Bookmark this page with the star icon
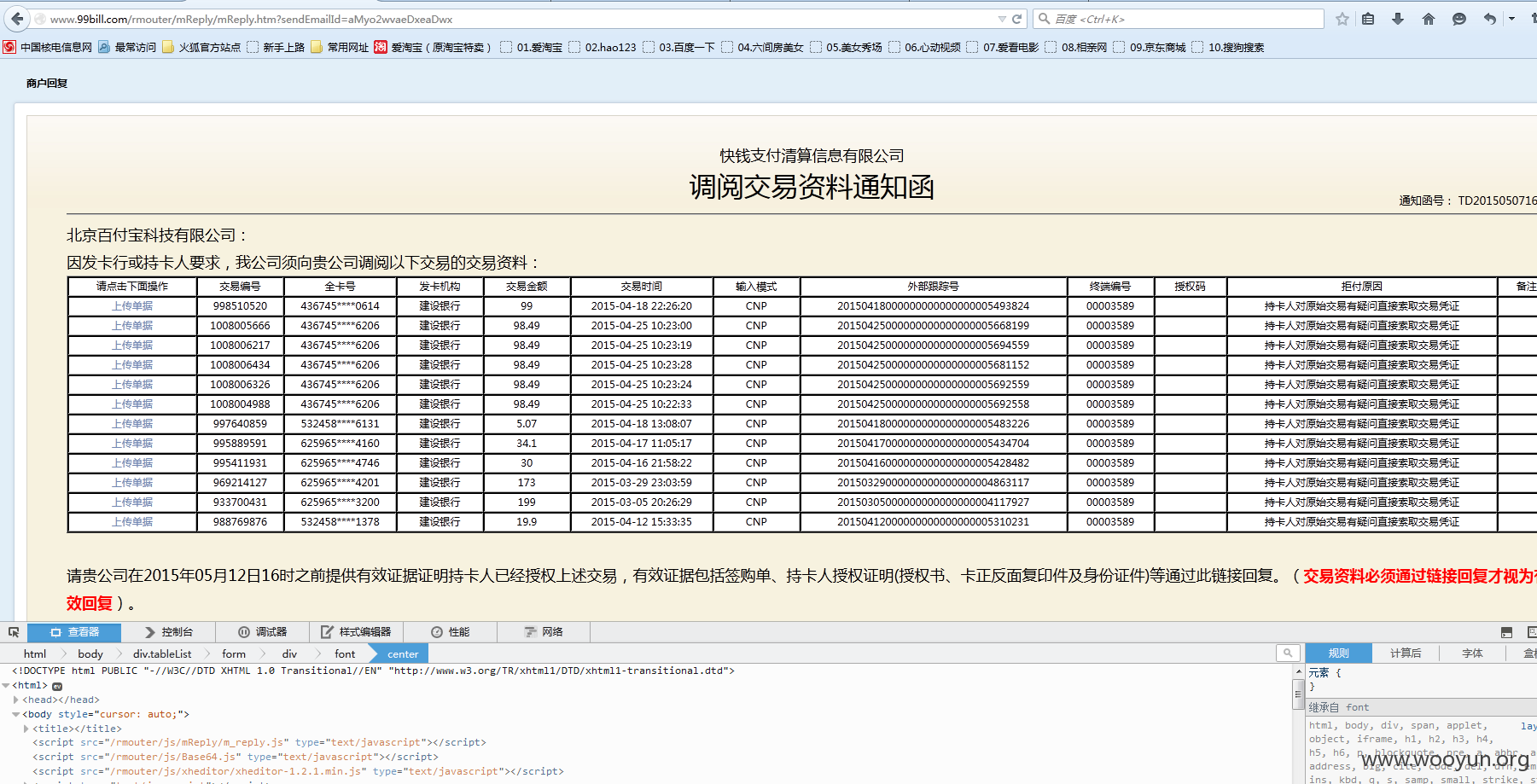The width and height of the screenshot is (1537, 784). tap(1342, 19)
